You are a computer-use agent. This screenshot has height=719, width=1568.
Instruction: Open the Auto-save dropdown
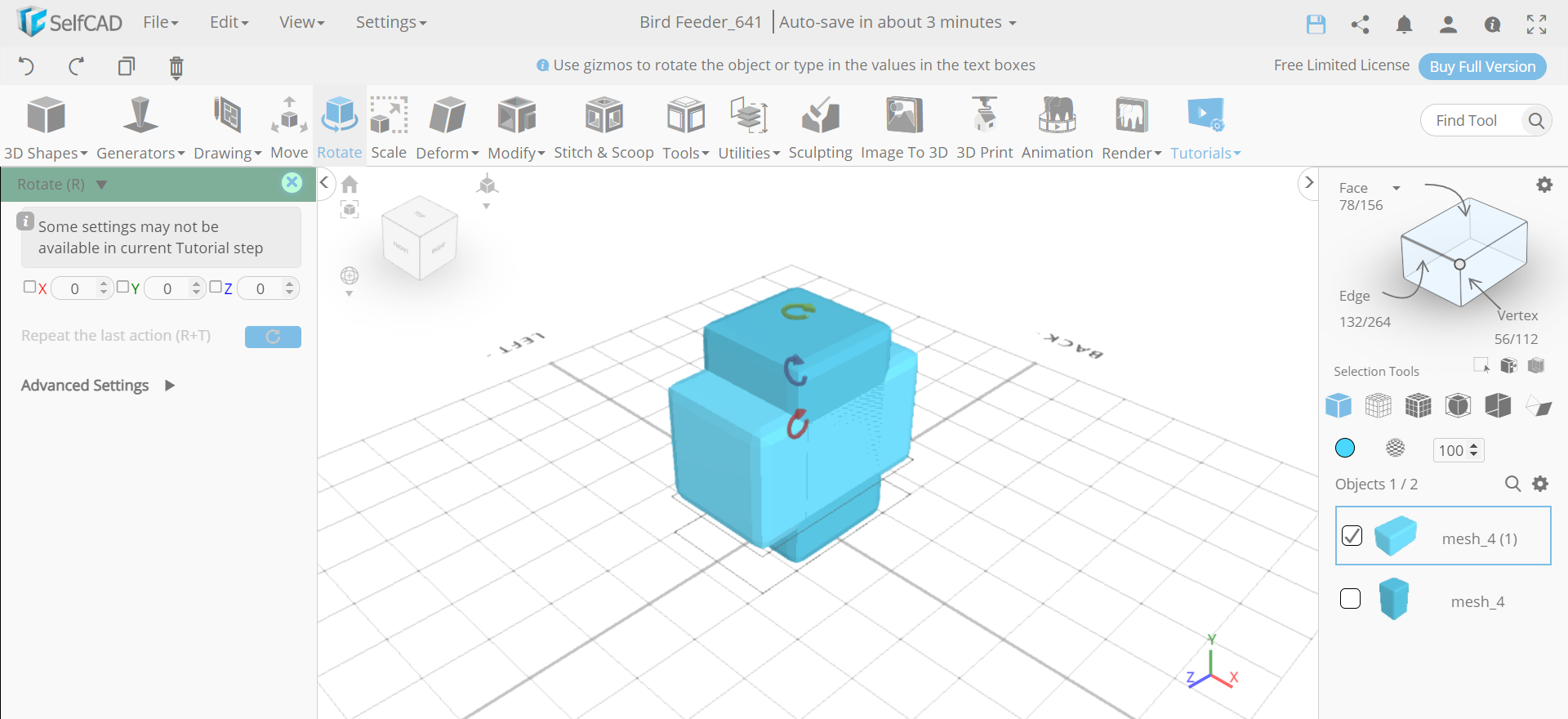point(898,23)
